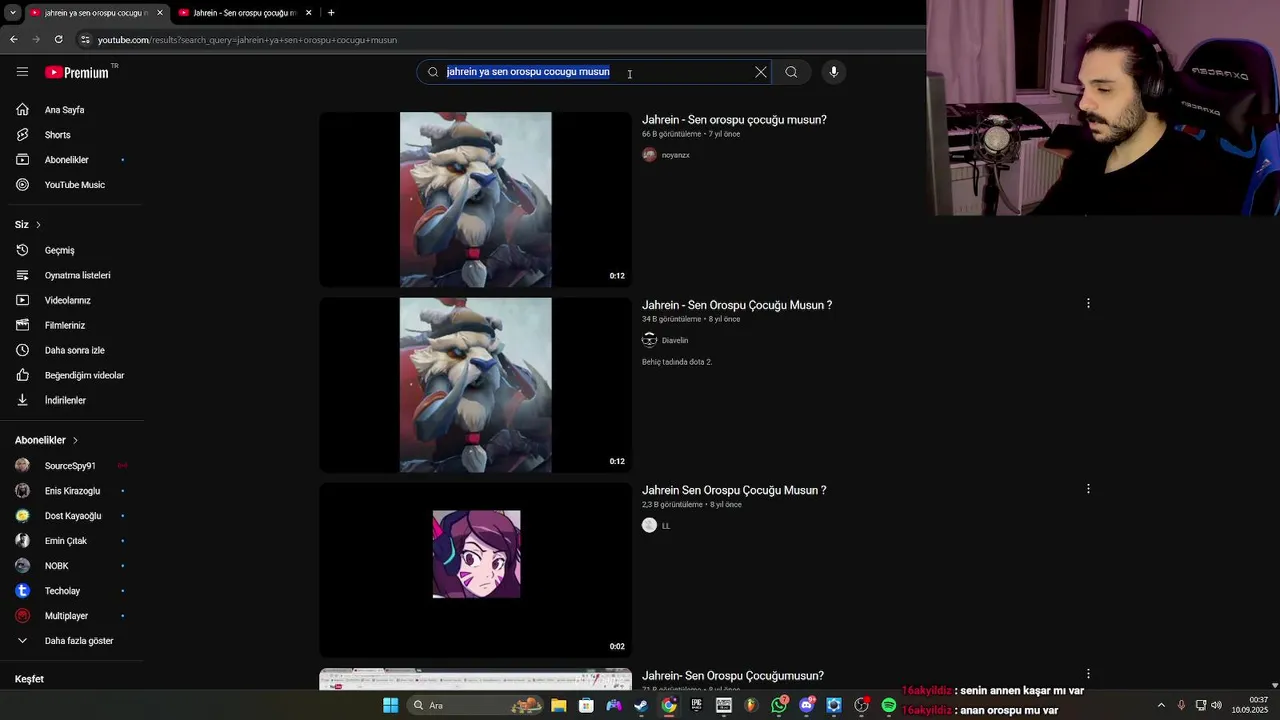Open third video thumbnail by LL
The height and width of the screenshot is (720, 1280).
(475, 570)
